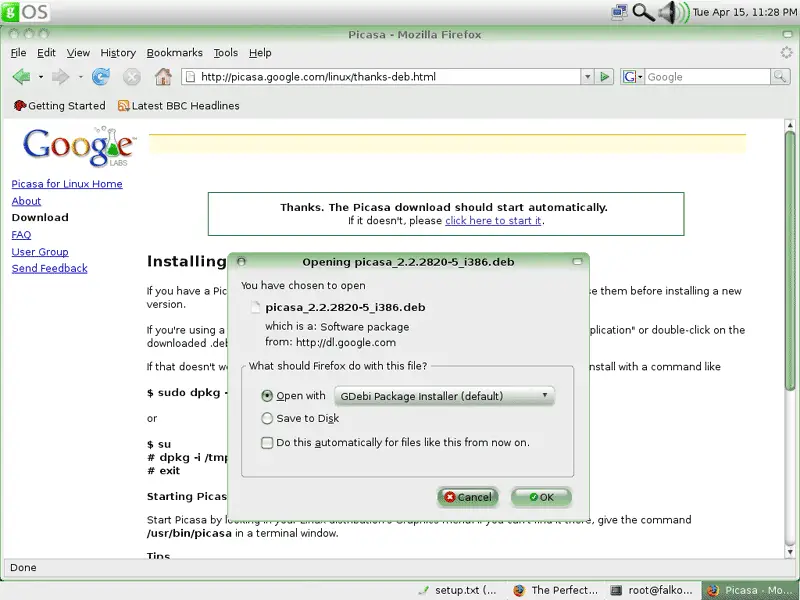The height and width of the screenshot is (600, 800).
Task: Open the Help menu
Action: tap(260, 53)
